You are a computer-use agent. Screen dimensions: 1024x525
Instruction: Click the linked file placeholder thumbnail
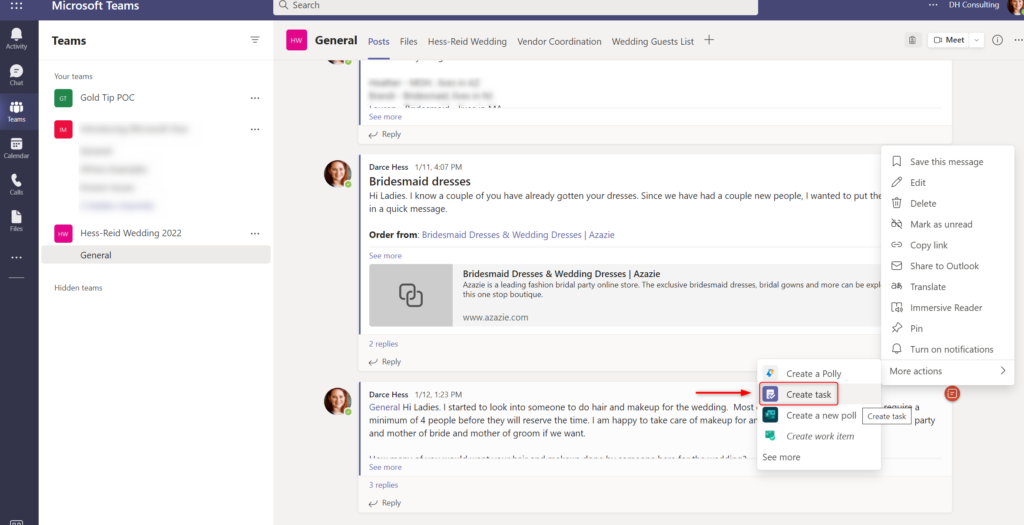pos(411,295)
